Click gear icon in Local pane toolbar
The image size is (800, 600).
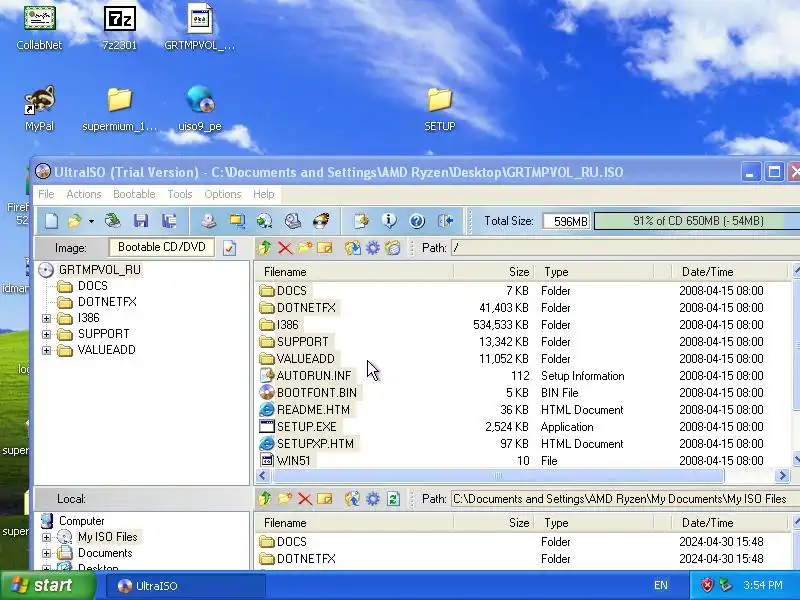click(373, 498)
